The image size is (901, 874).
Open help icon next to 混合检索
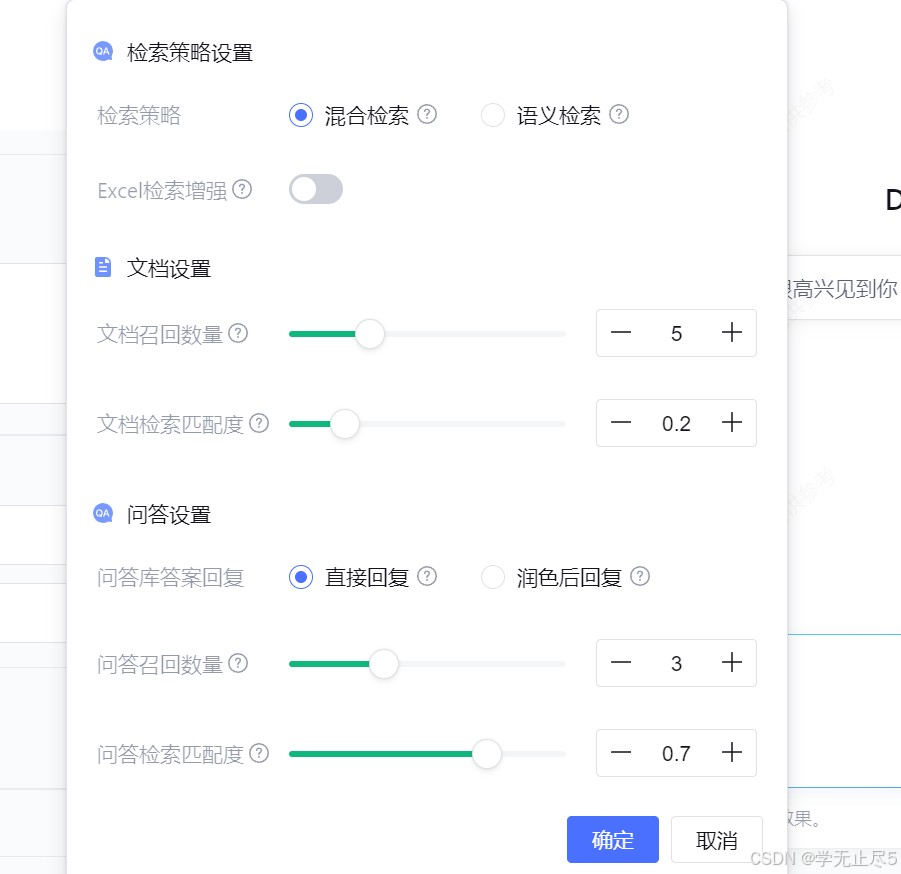427,114
